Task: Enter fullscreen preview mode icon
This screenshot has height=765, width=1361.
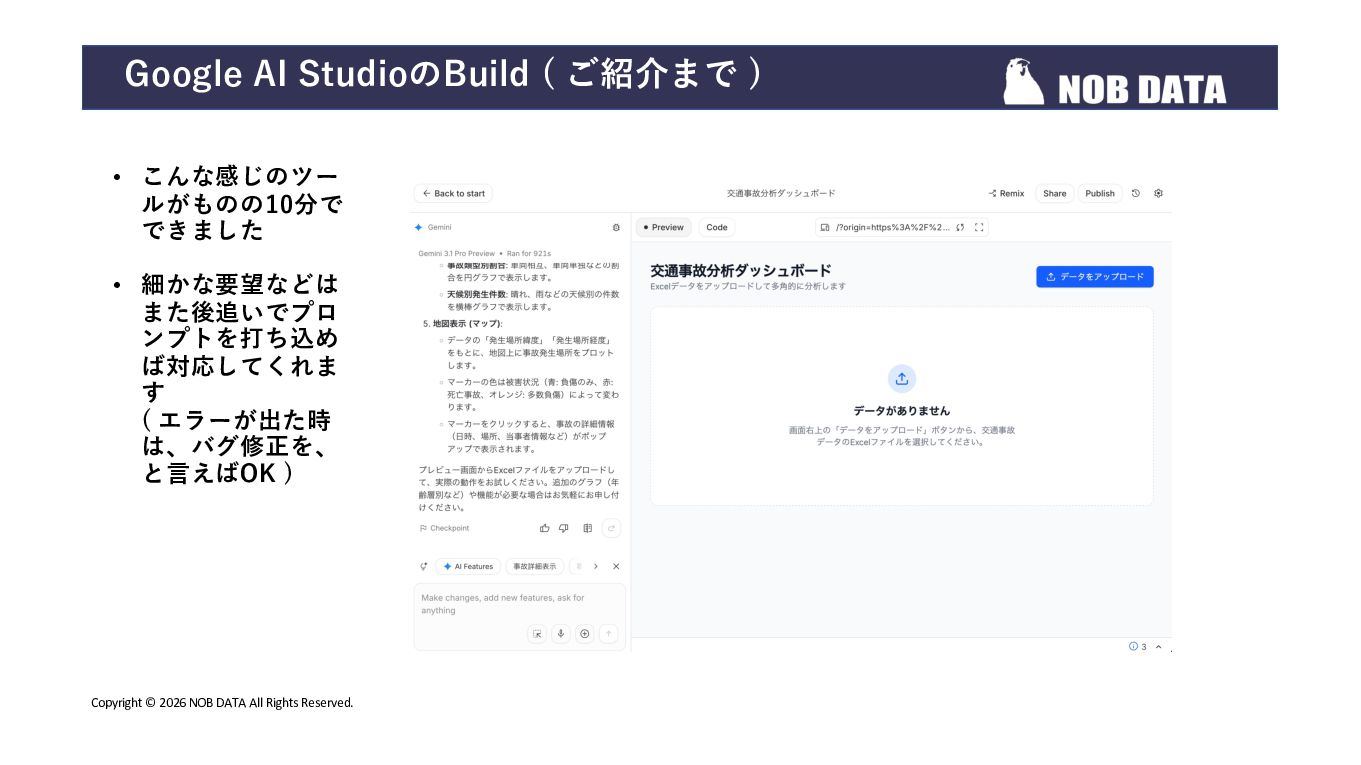Action: [x=979, y=227]
